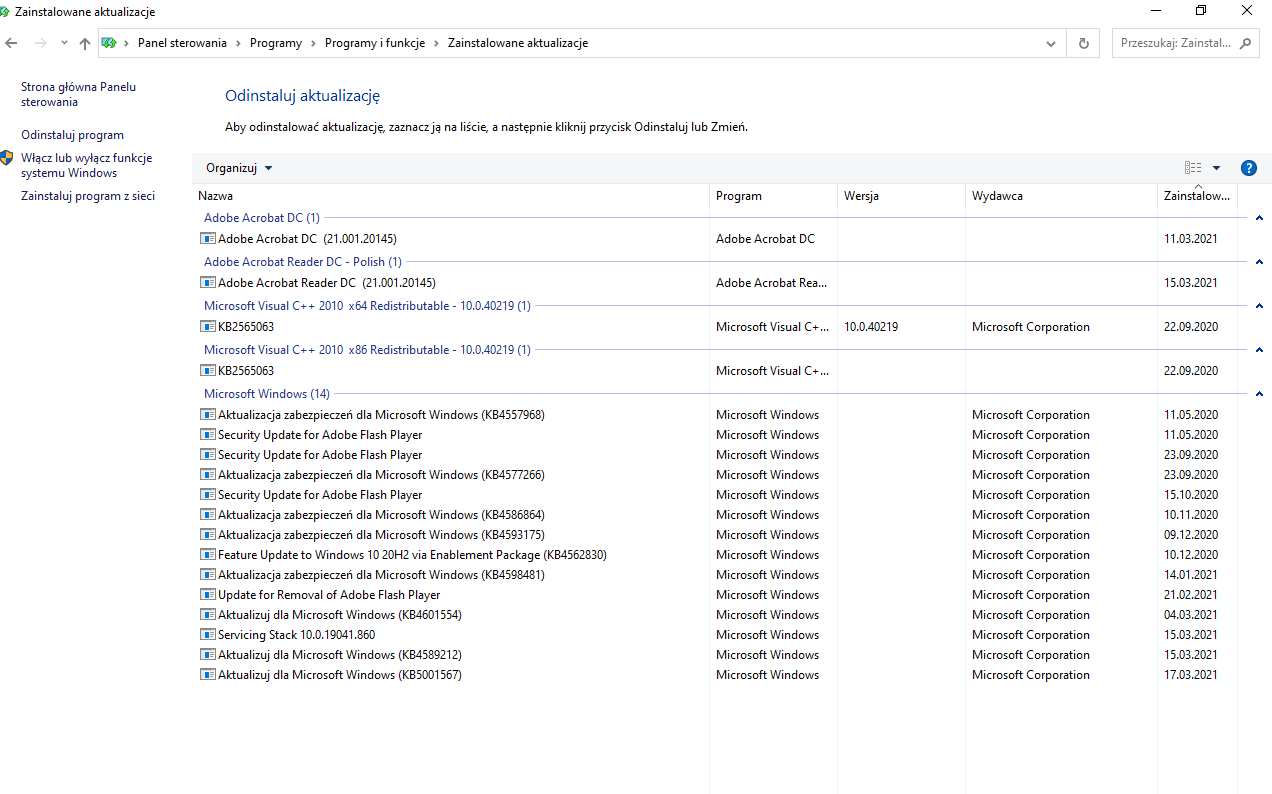Image resolution: width=1272 pixels, height=794 pixels.
Task: Sort by Zainstalowano column header
Action: tap(1197, 196)
